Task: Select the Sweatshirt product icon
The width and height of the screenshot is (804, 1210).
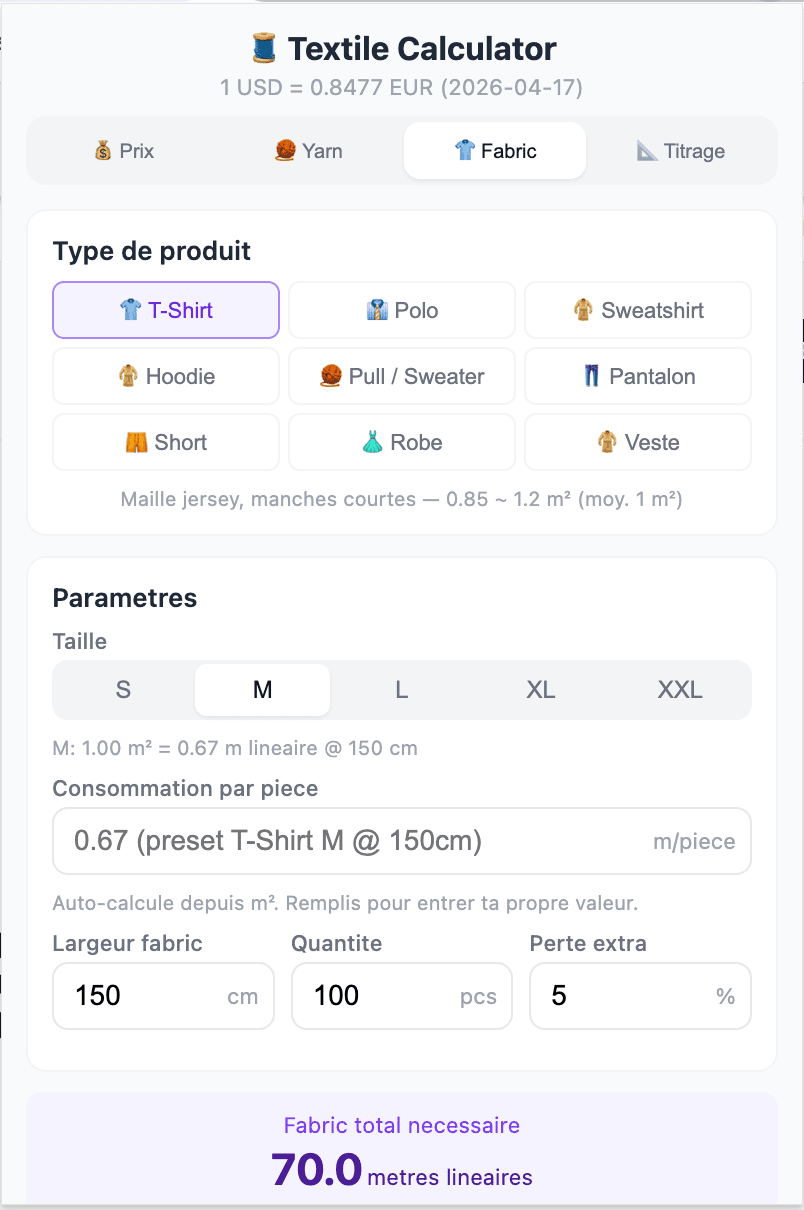Action: click(583, 310)
